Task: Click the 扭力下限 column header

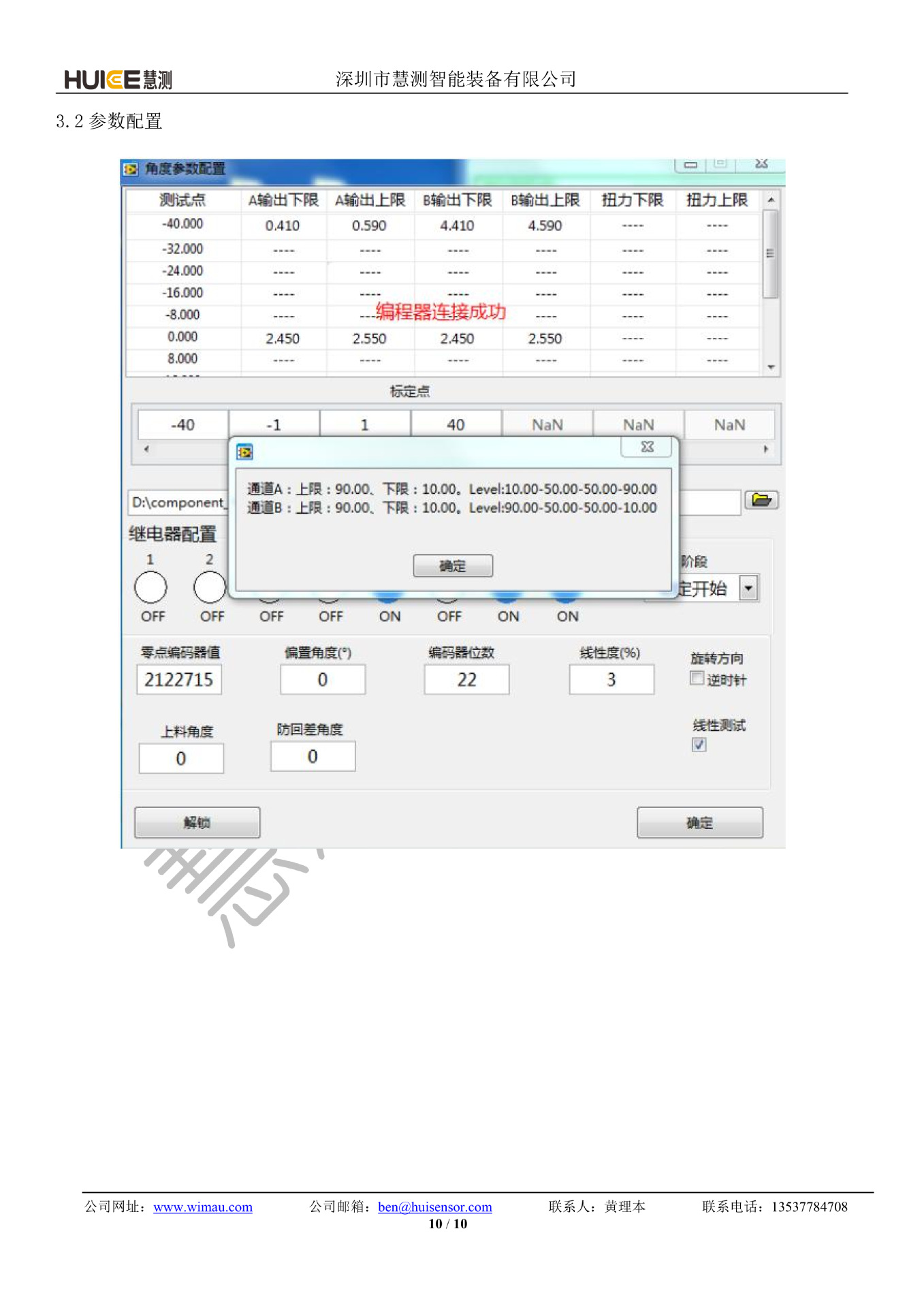Action: pos(633,200)
